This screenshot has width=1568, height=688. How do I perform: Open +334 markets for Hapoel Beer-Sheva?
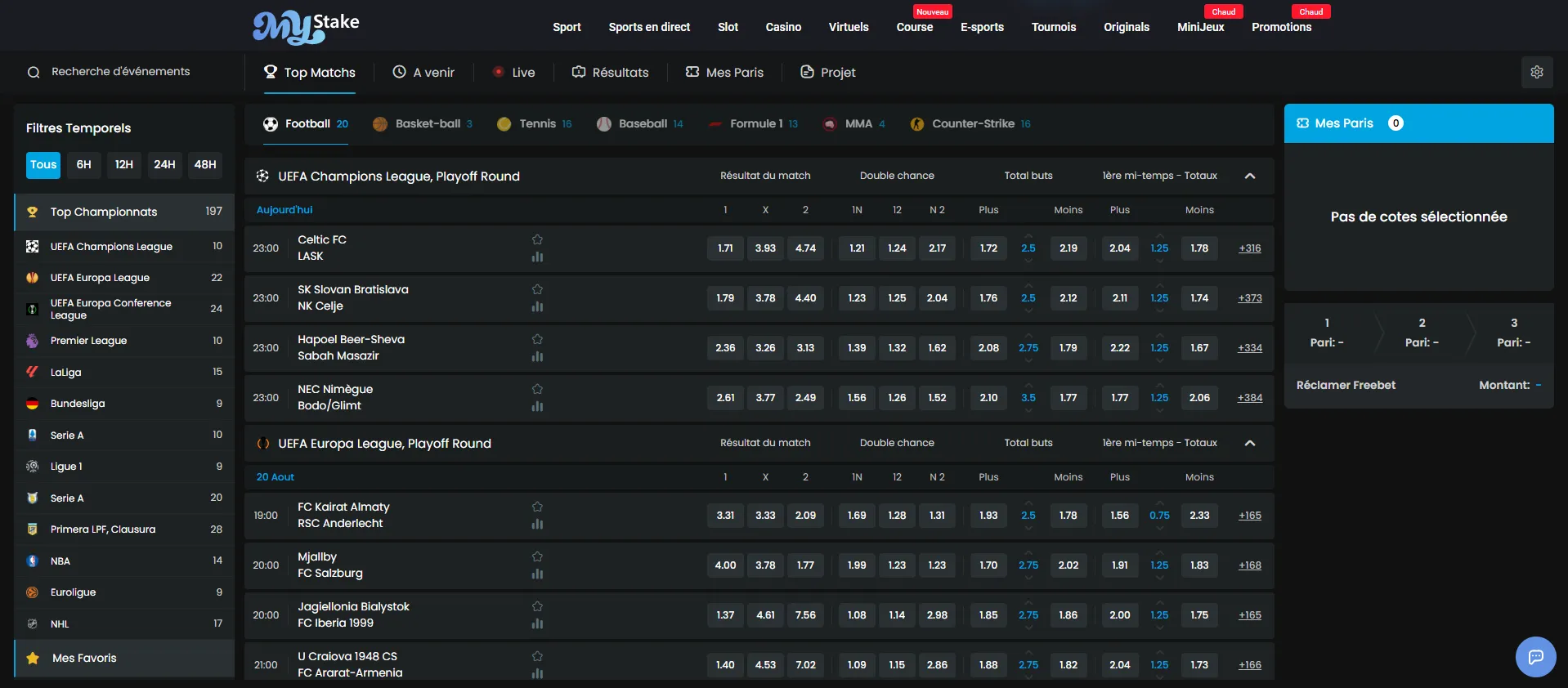pos(1249,348)
